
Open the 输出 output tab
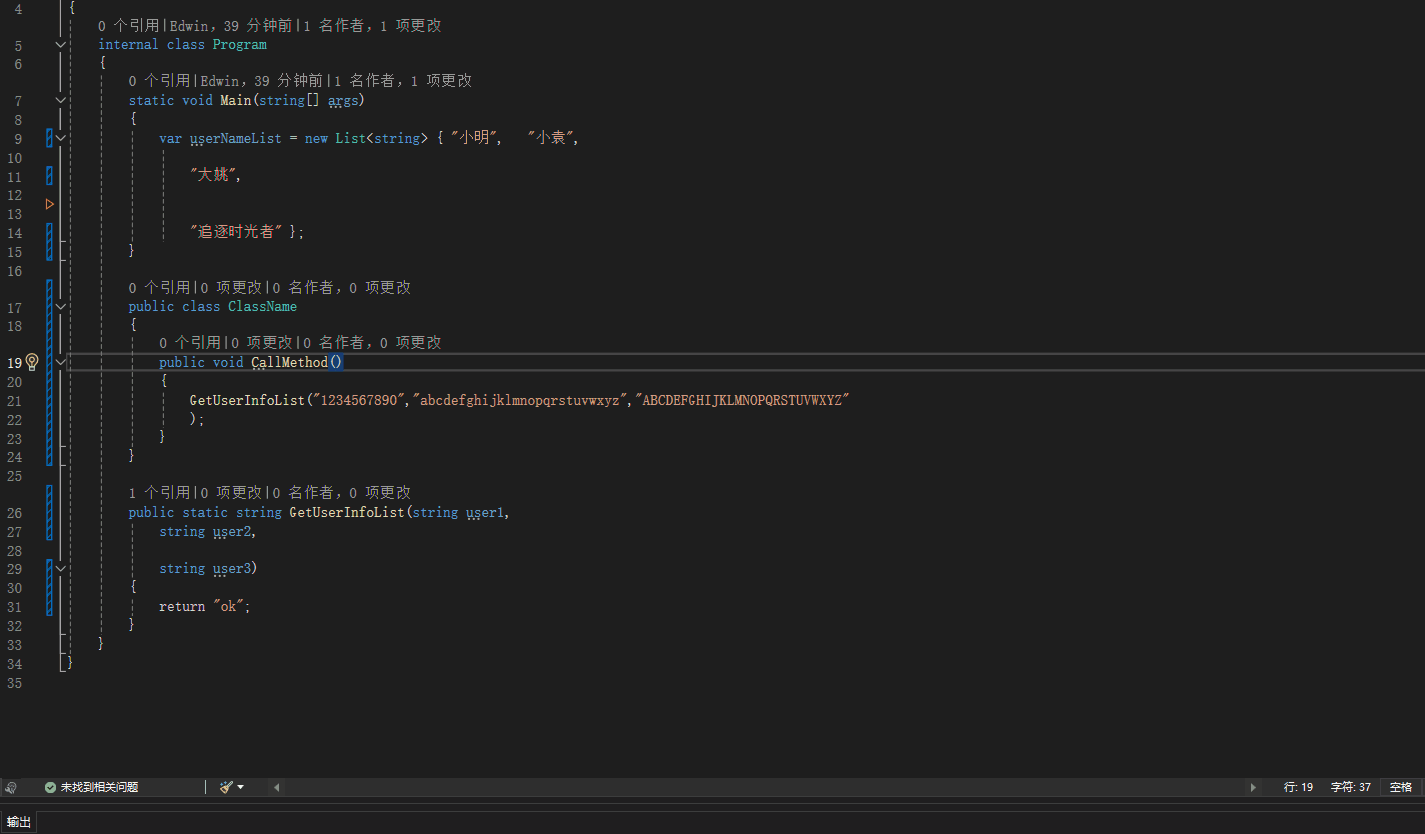pos(19,822)
